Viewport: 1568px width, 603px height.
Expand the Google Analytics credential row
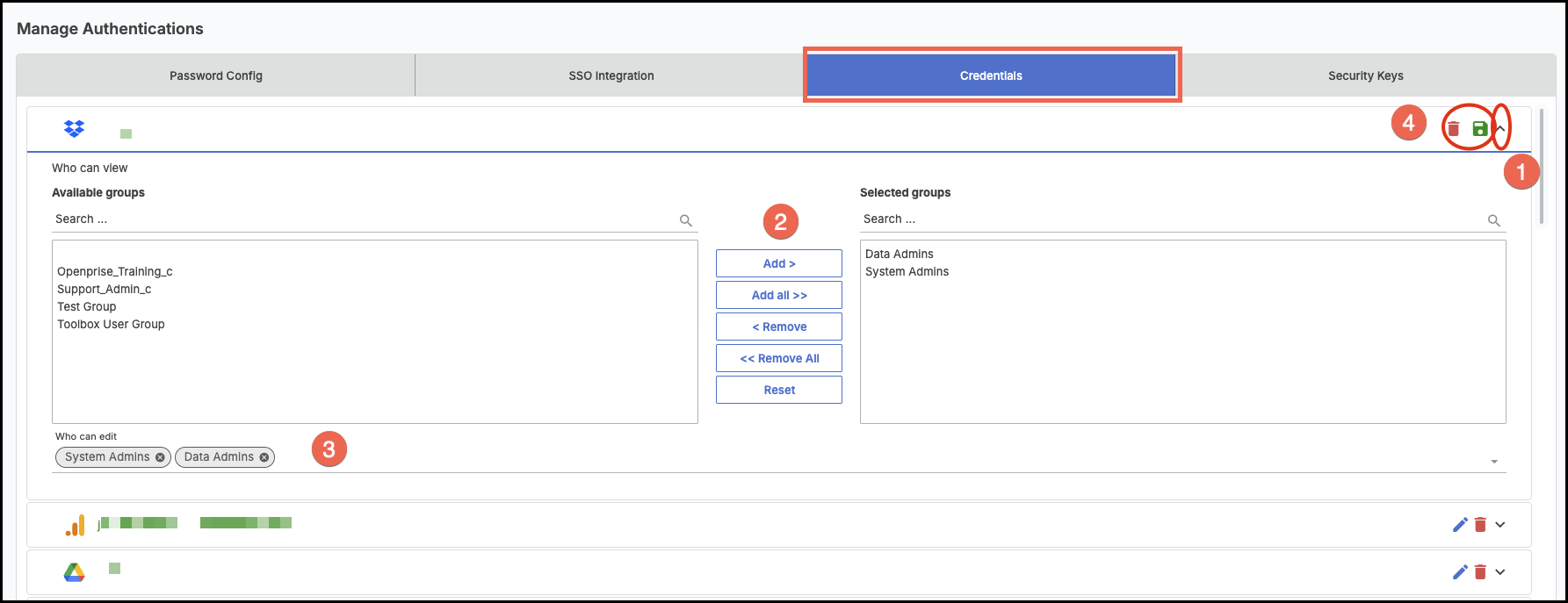click(1500, 524)
